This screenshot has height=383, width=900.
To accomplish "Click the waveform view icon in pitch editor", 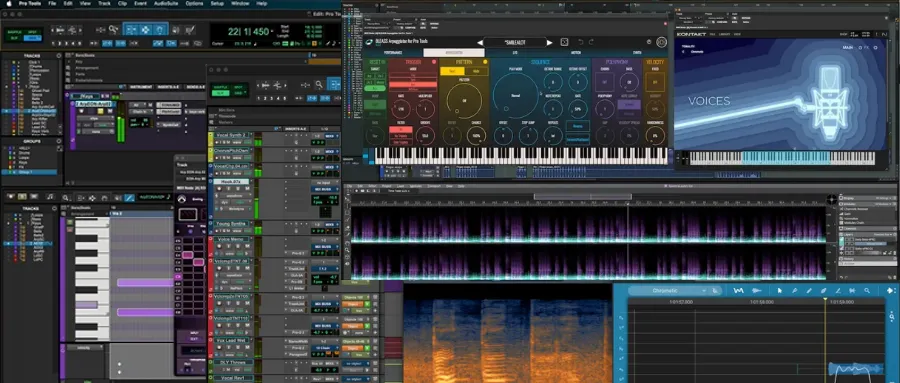I will (x=739, y=291).
